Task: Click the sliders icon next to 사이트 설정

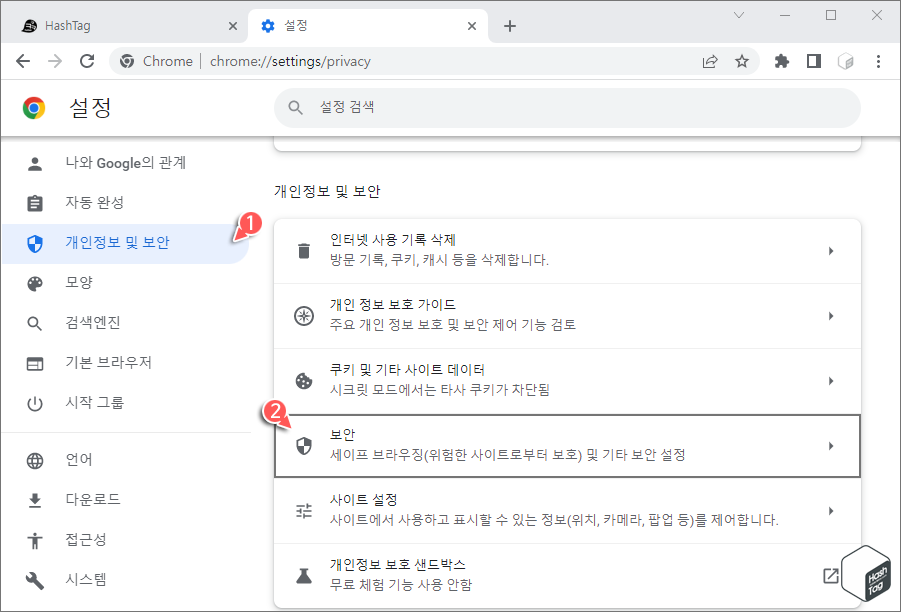Action: tap(304, 511)
